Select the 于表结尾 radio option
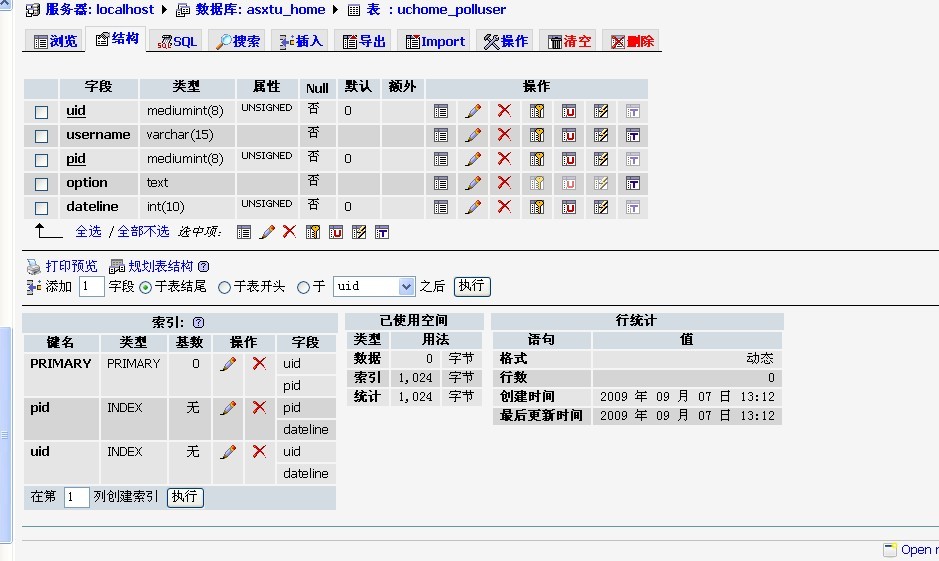 (x=146, y=287)
